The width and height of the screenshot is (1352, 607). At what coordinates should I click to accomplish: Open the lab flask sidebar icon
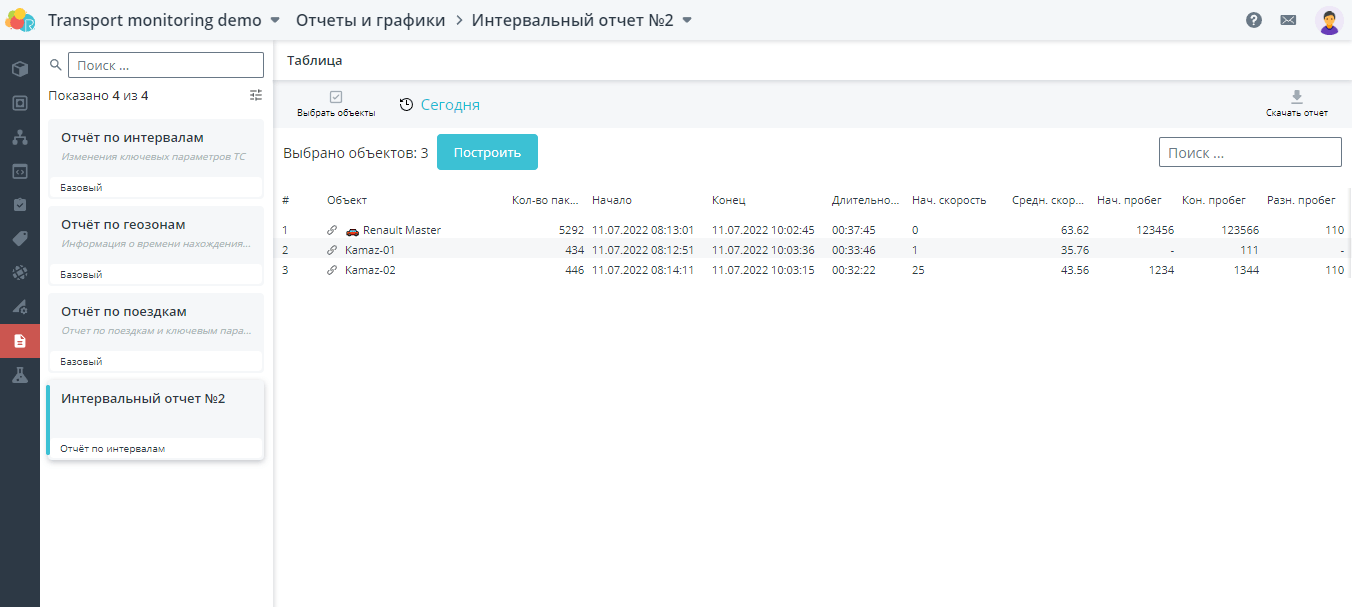coord(19,375)
